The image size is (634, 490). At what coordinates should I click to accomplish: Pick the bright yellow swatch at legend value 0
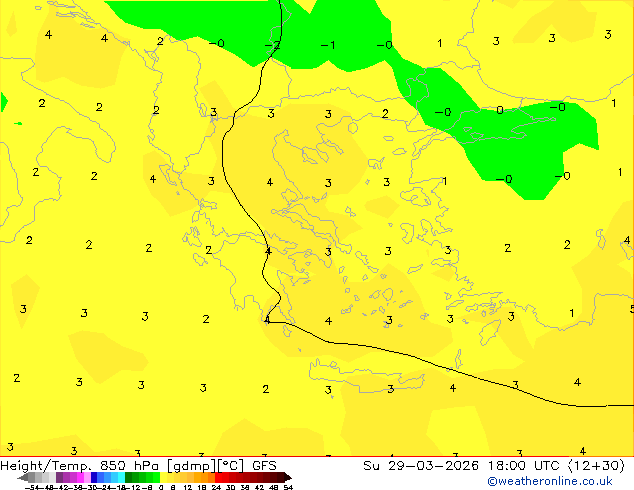click(x=163, y=477)
